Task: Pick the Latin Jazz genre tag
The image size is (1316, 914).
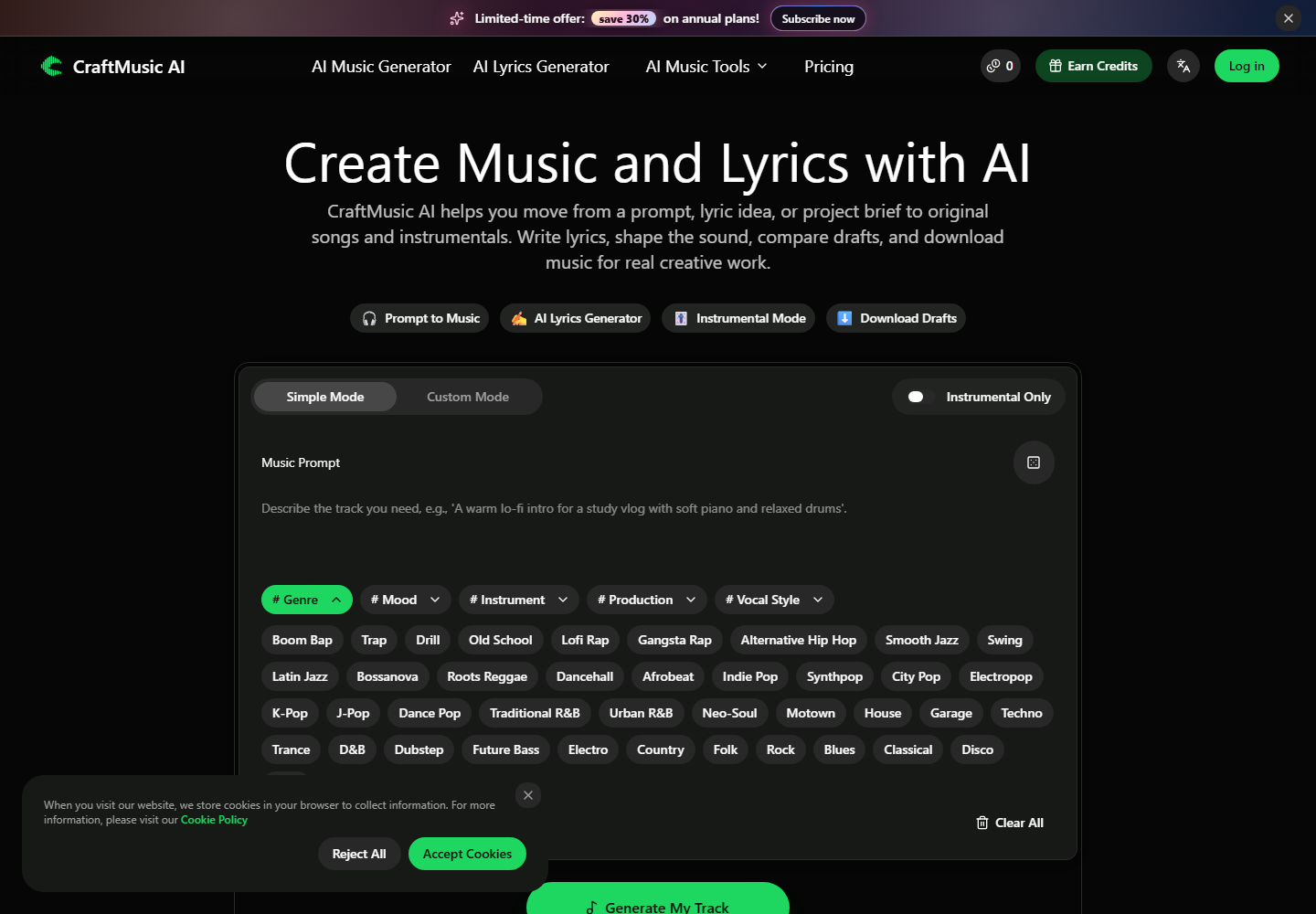Action: (x=300, y=676)
